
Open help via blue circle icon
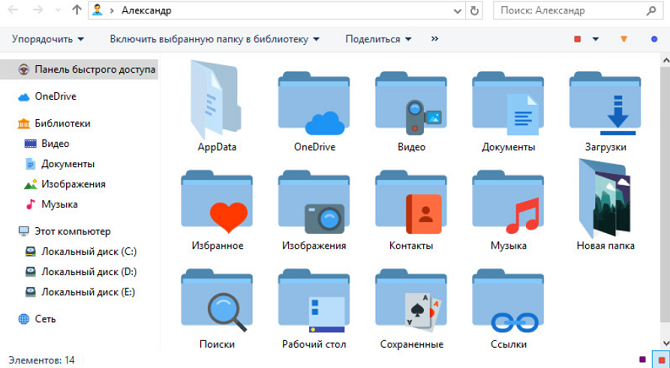pos(654,39)
